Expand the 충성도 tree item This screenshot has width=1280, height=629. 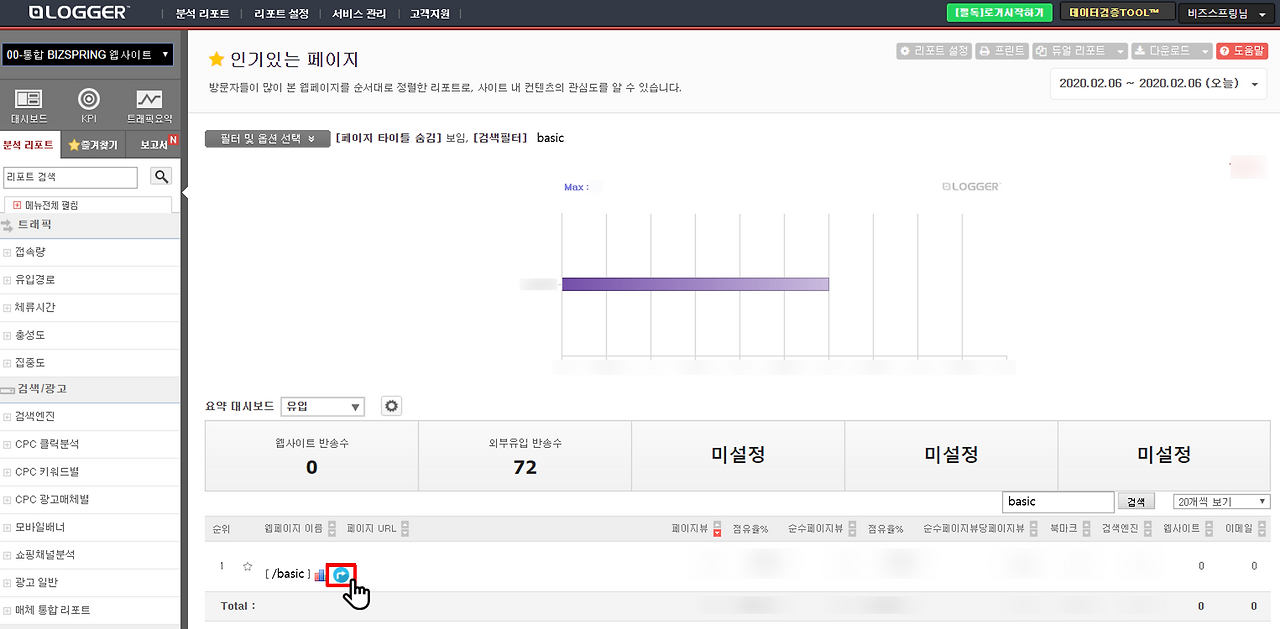pos(7,336)
